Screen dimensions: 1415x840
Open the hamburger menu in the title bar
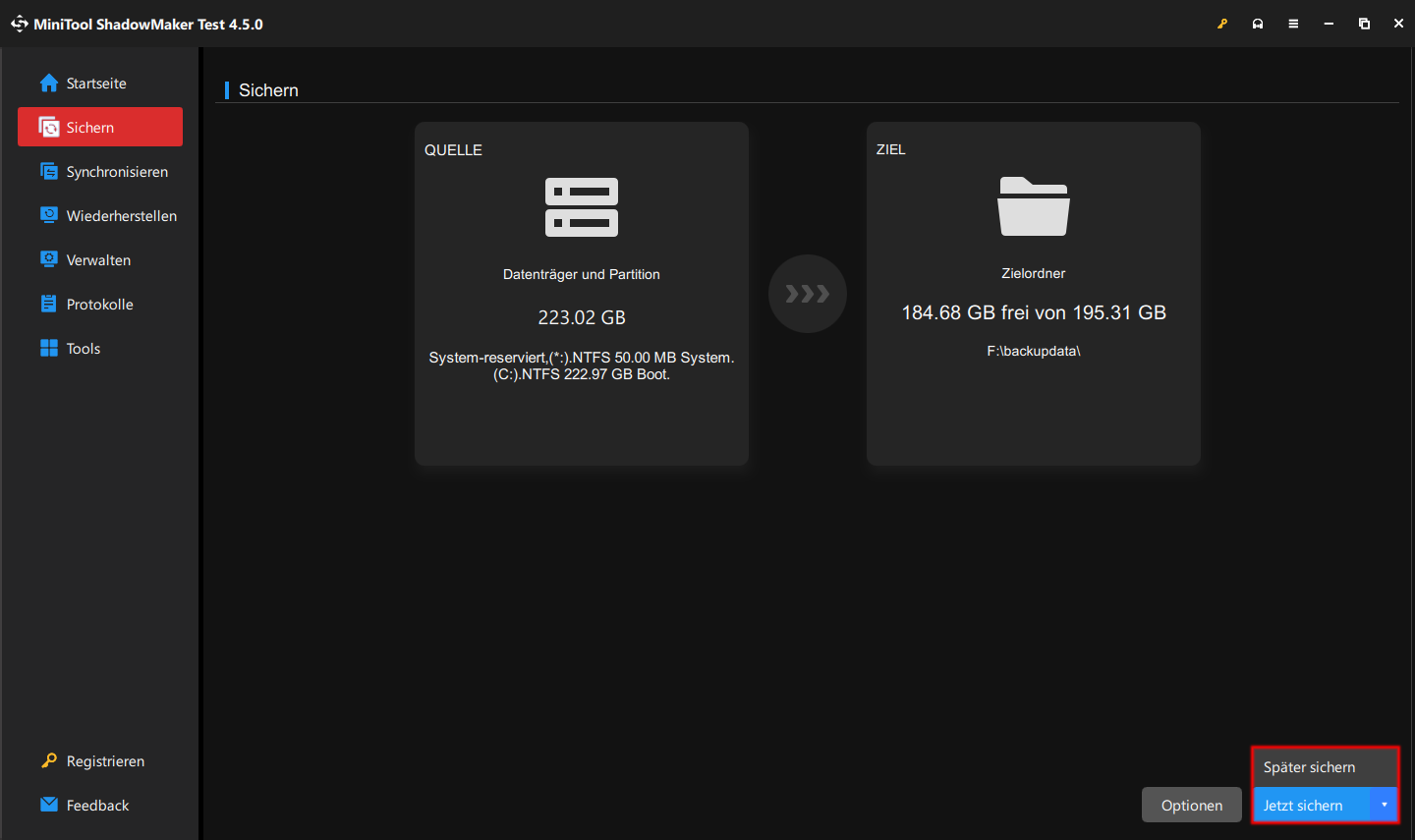tap(1293, 24)
